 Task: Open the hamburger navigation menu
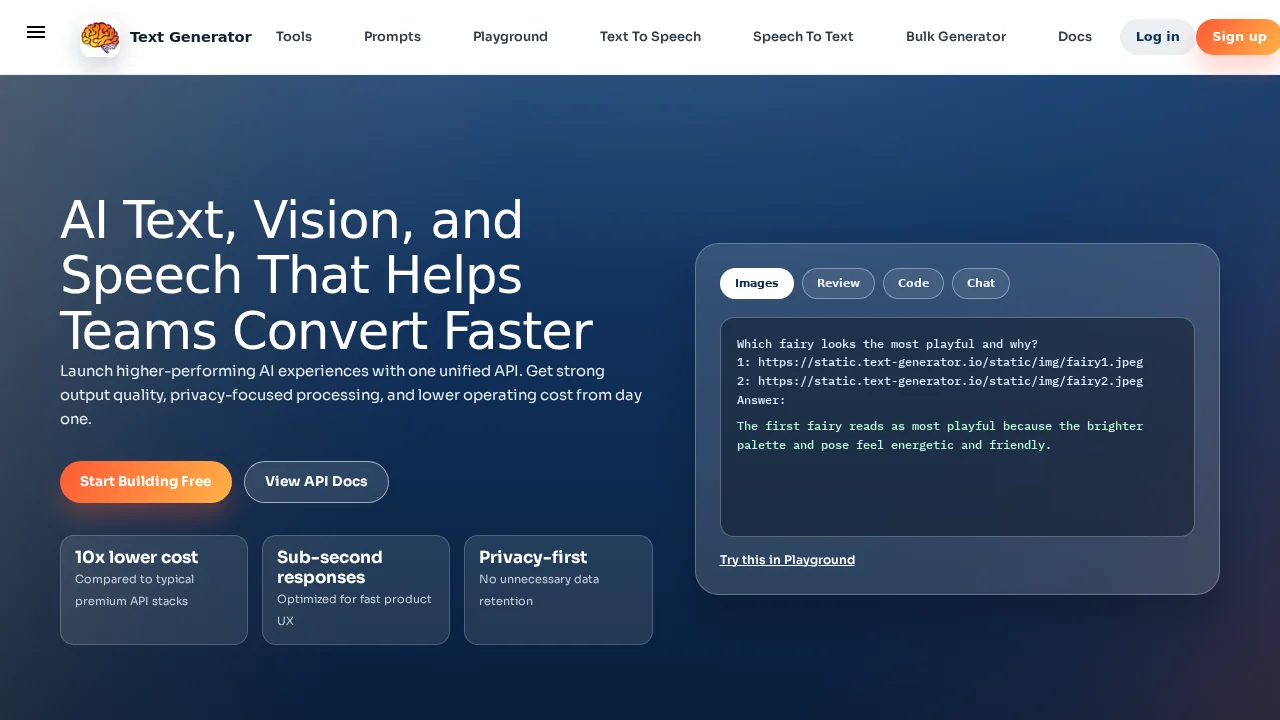pyautogui.click(x=36, y=32)
